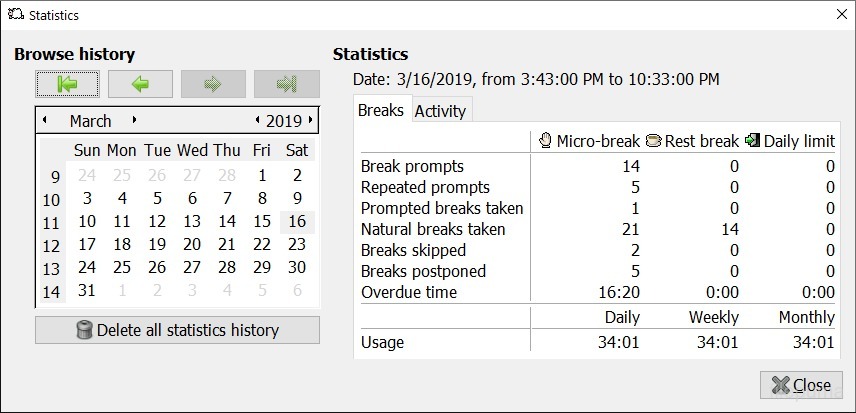
Task: Switch to the Activity tab
Action: pyautogui.click(x=440, y=111)
